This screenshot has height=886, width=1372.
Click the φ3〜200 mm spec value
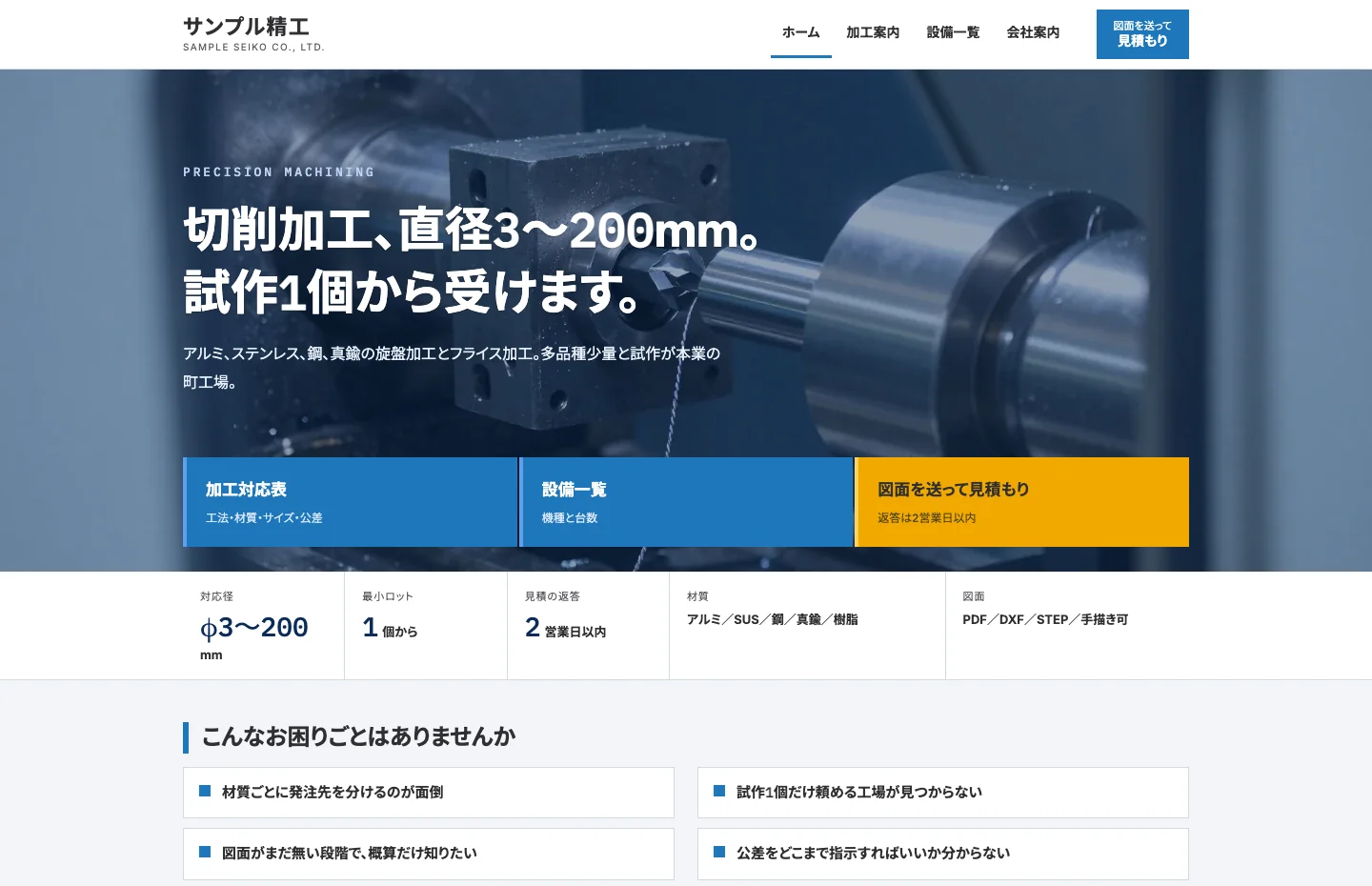253,637
